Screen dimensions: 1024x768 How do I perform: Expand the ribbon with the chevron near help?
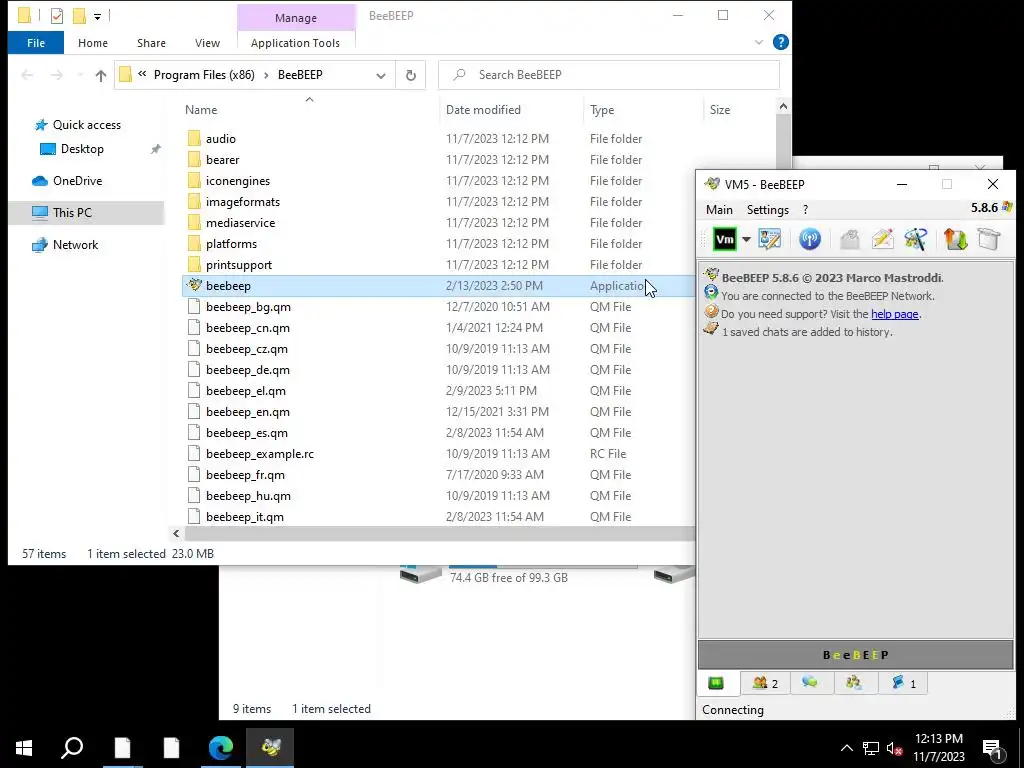pos(758,42)
